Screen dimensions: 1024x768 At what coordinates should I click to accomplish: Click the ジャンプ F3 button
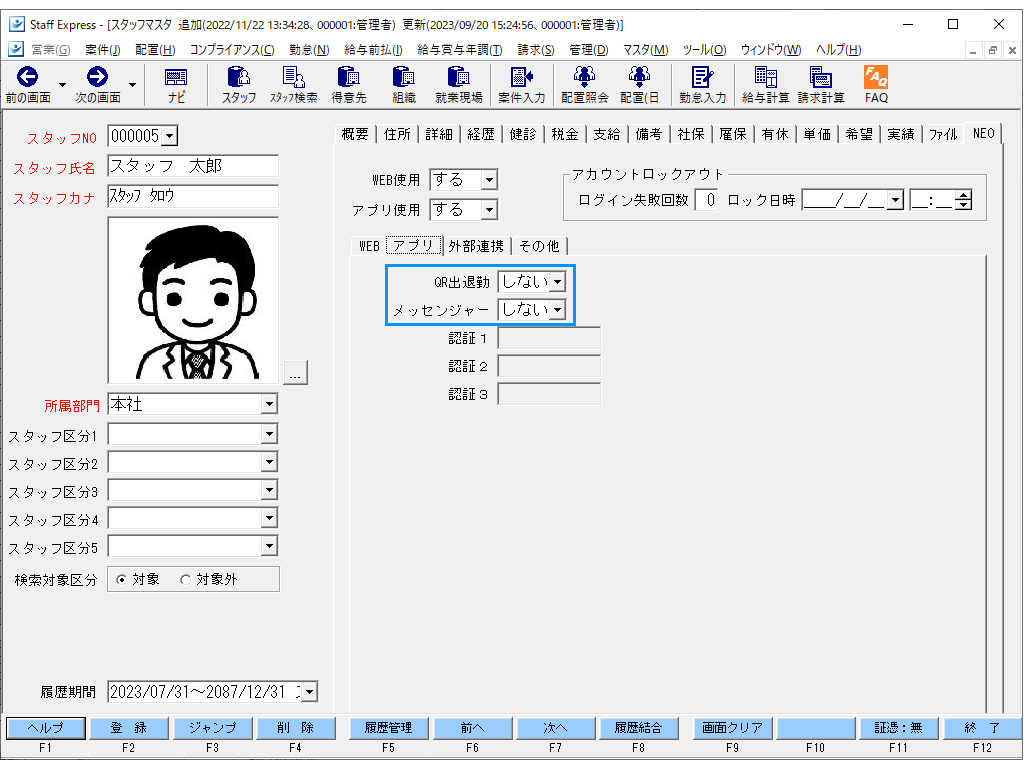pos(212,728)
